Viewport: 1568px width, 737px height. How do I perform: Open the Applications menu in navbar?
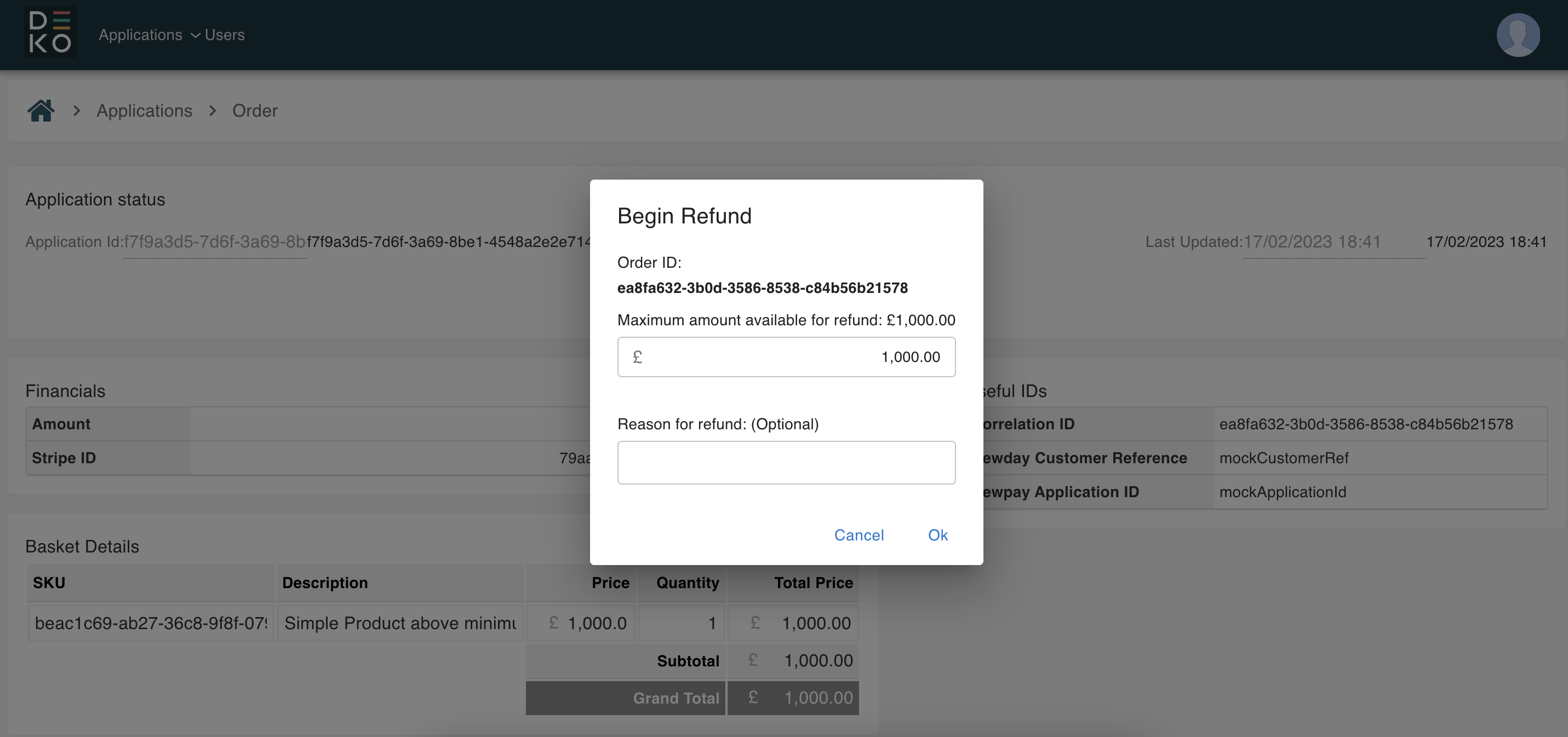coord(141,35)
